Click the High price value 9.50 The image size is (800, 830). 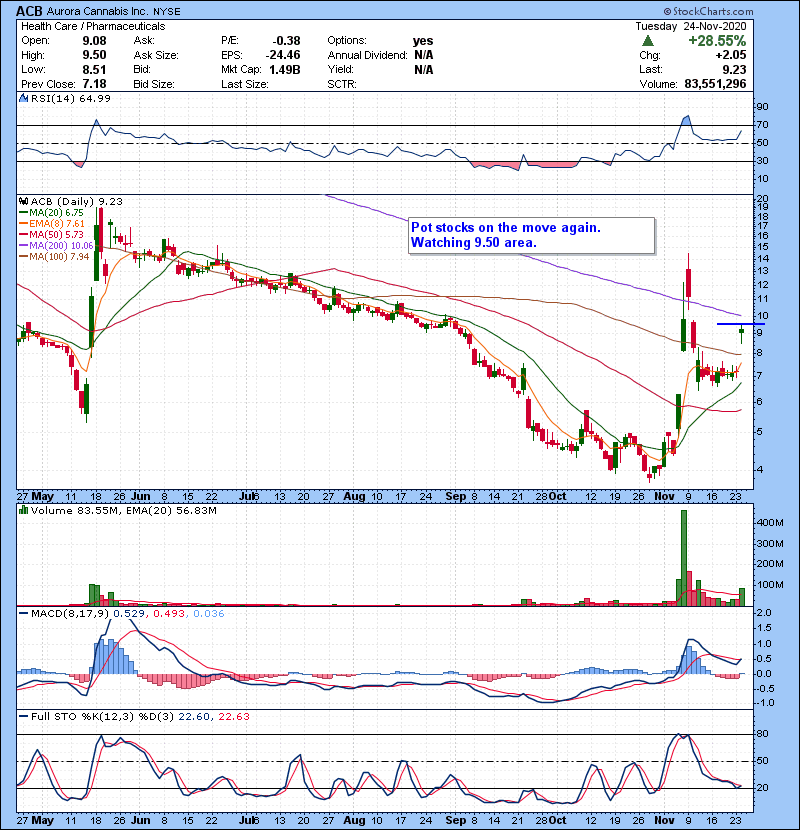[94, 55]
